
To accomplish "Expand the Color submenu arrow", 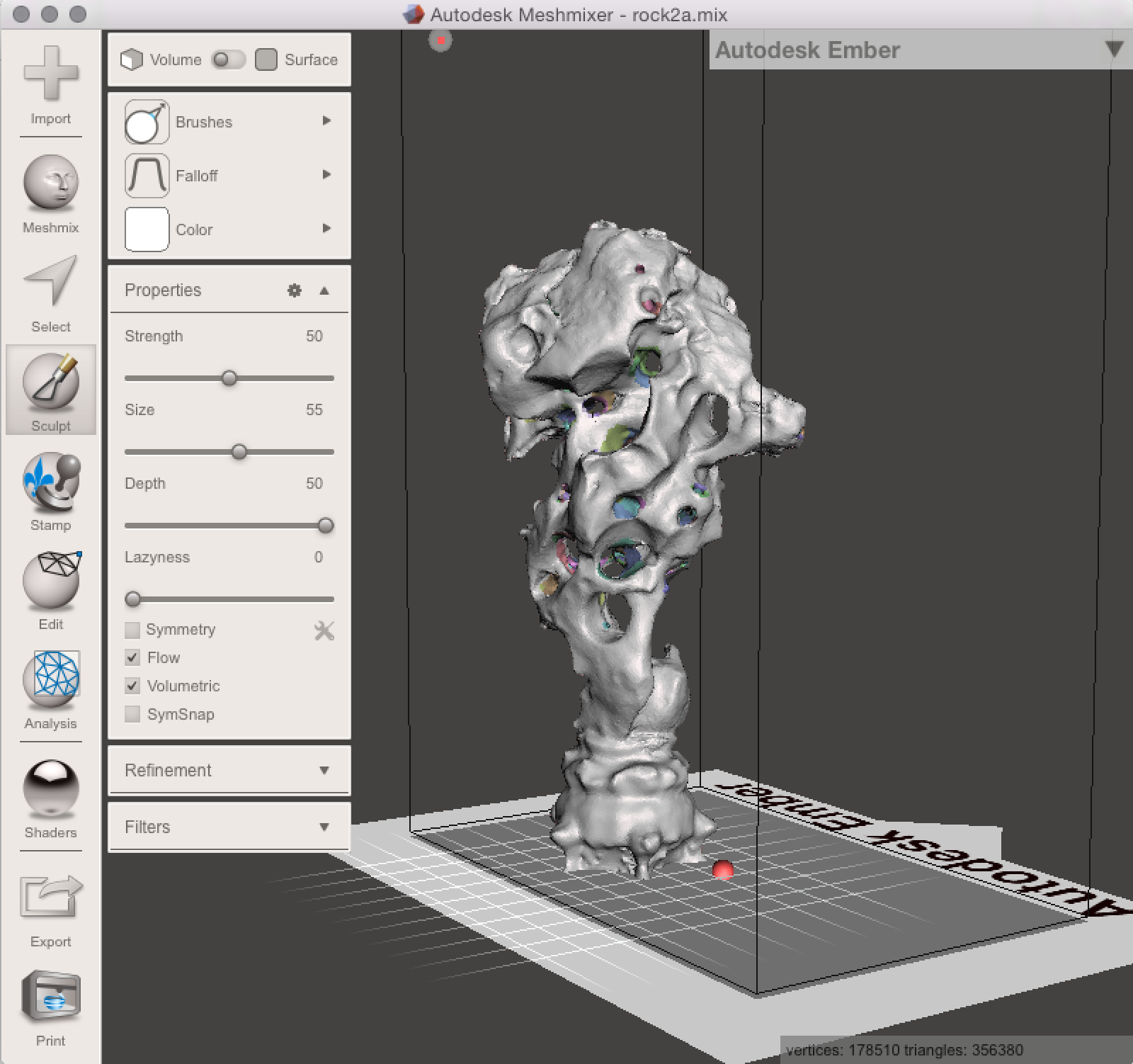I will coord(326,228).
